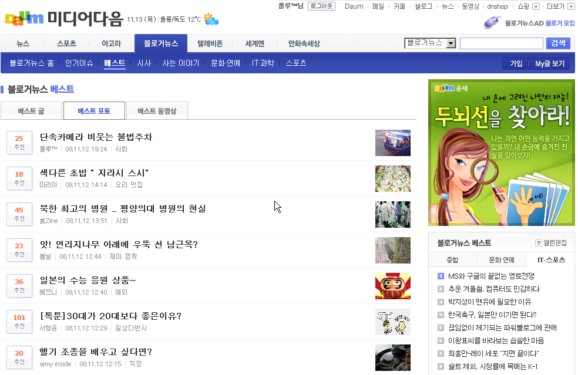Viewport: 578px width, 375px height.
Task: Select 베스트 in the blue submenu
Action: (x=115, y=63)
